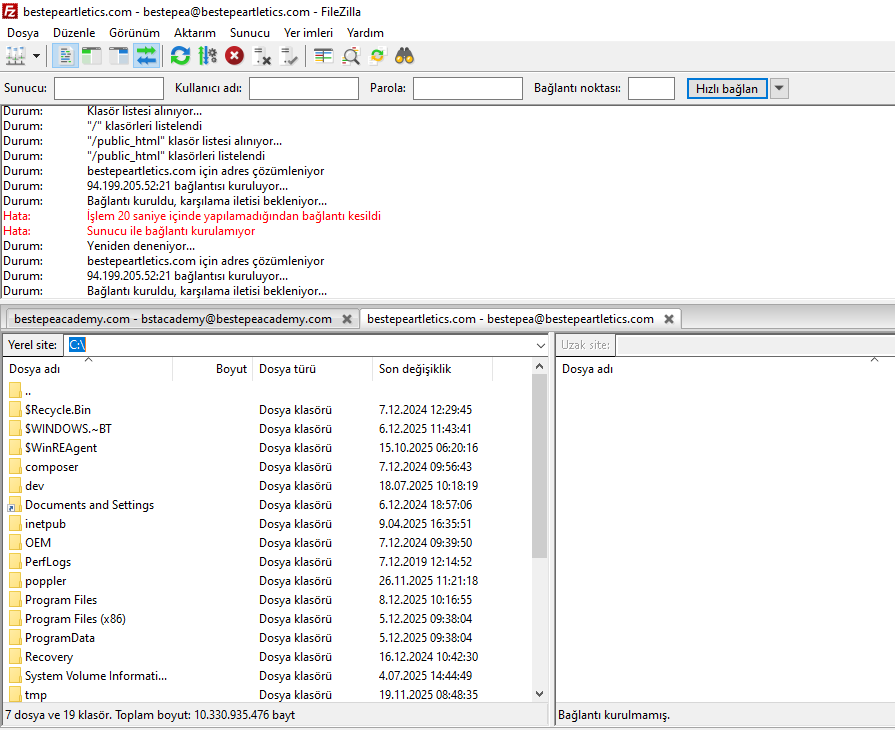Sort local files by Son değişiklik
The width and height of the screenshot is (895, 730).
click(x=432, y=369)
